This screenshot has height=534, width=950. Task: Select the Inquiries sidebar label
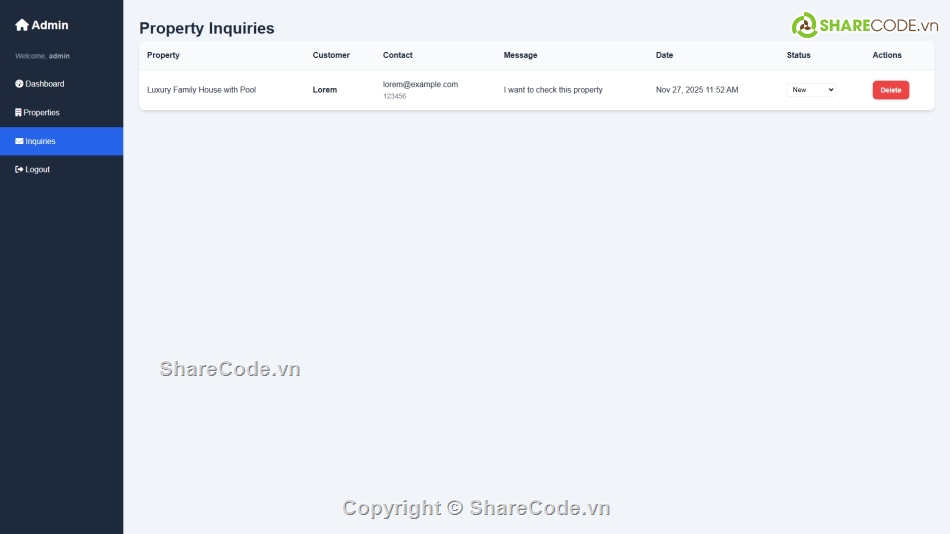tap(41, 142)
